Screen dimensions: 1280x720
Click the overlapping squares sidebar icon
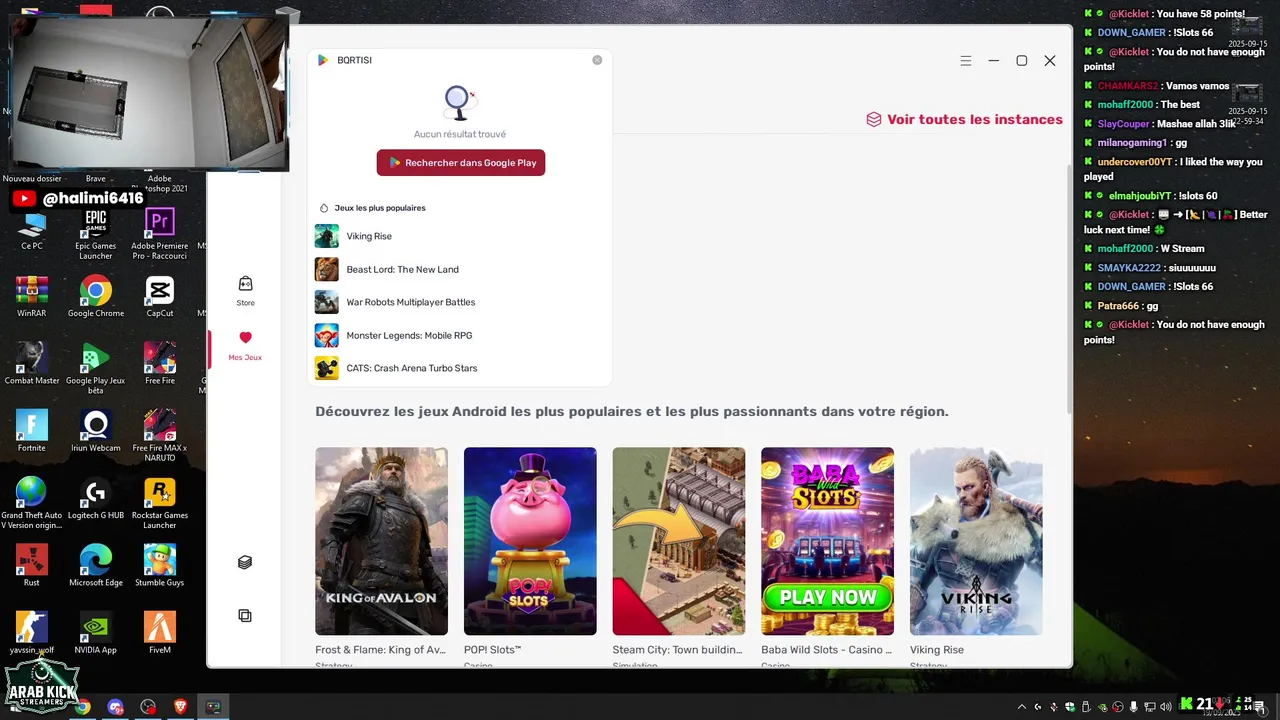click(x=245, y=616)
